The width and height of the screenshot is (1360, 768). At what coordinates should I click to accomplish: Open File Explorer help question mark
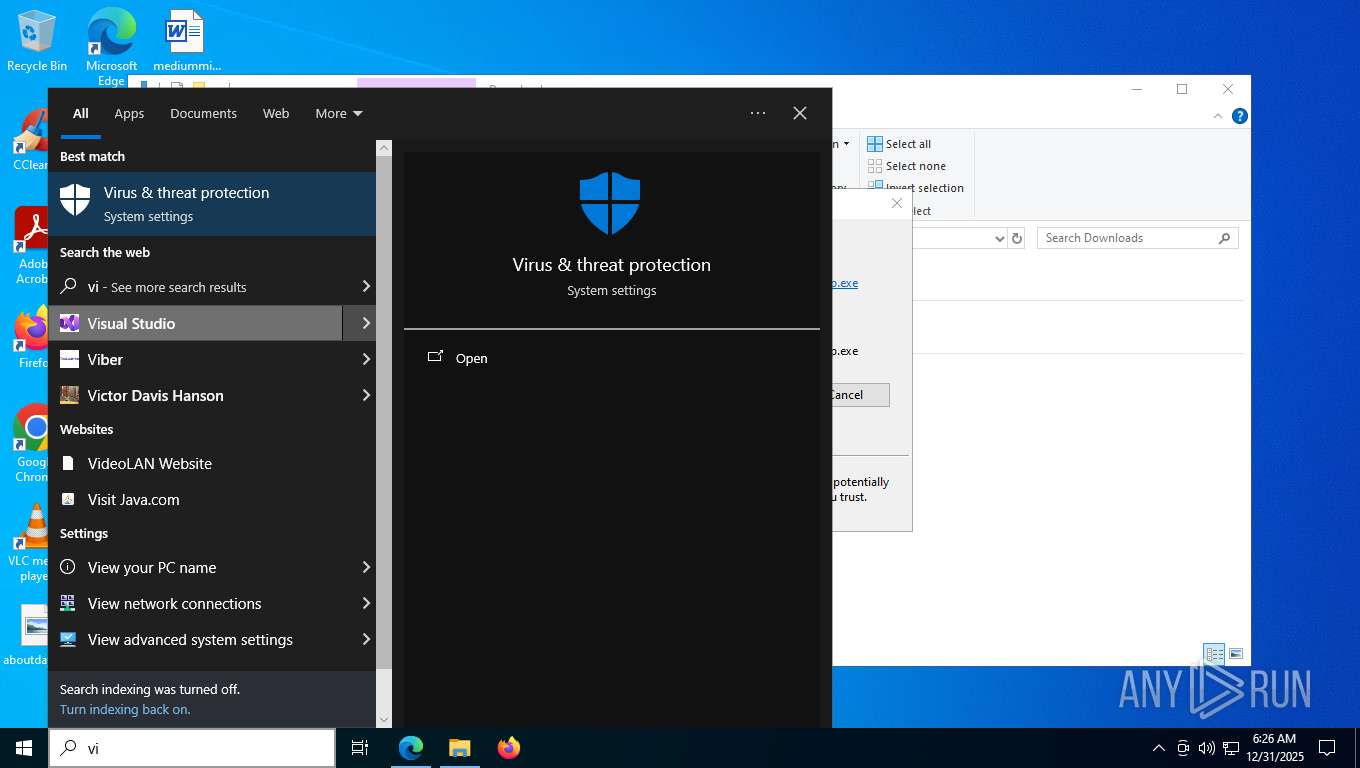(x=1240, y=116)
